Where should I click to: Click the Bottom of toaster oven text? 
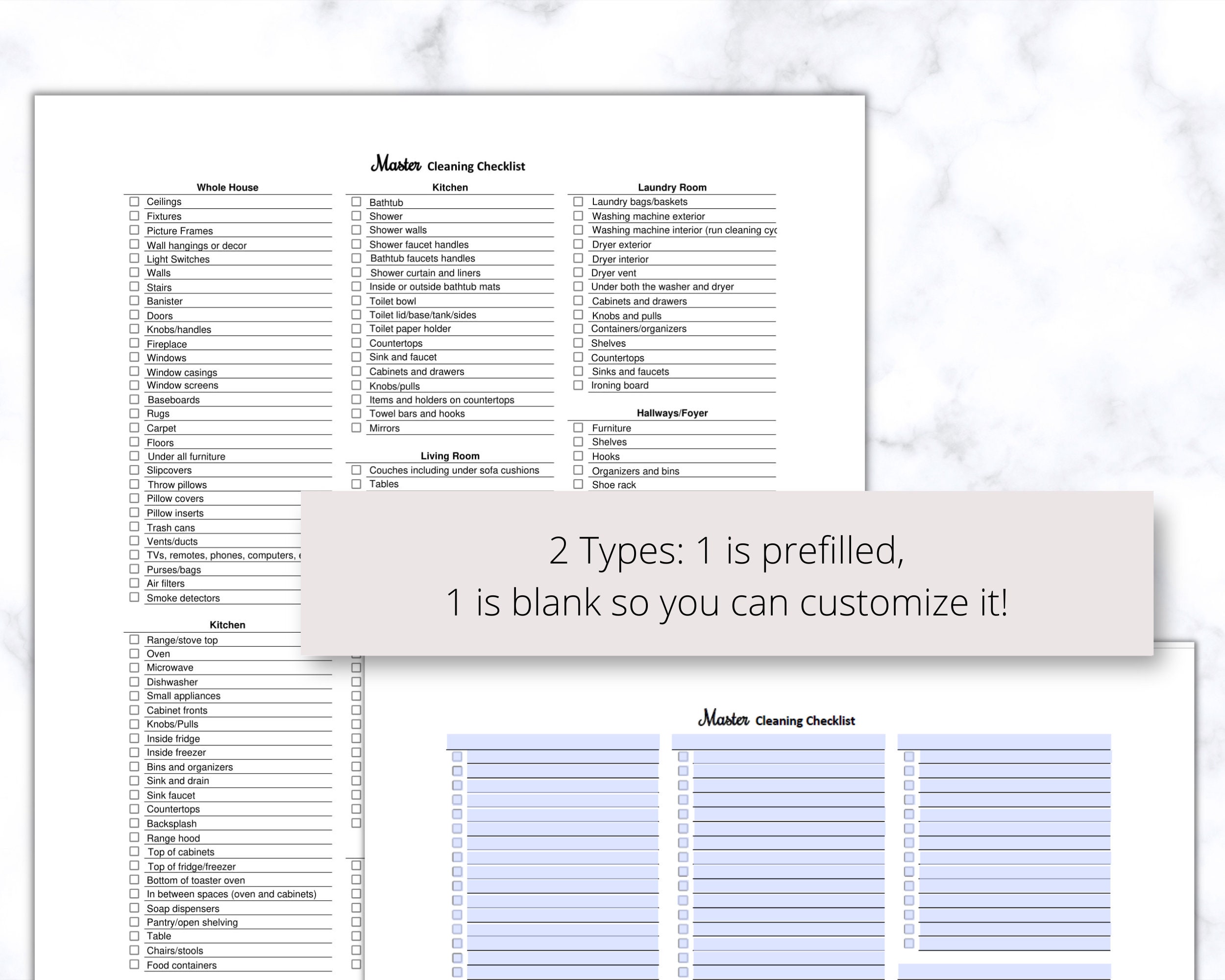(x=196, y=880)
